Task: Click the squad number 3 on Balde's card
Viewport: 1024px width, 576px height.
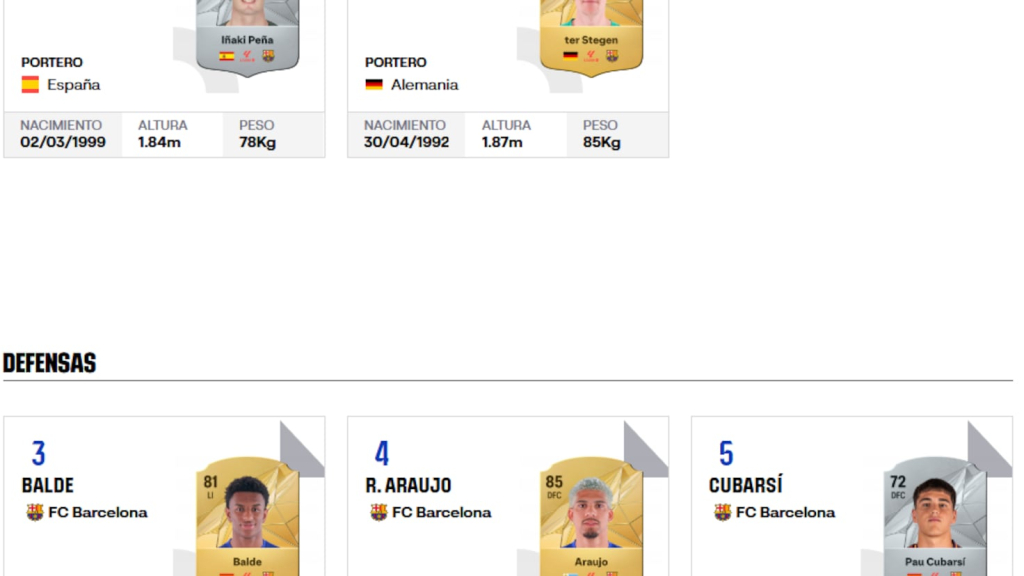Action: pos(39,453)
